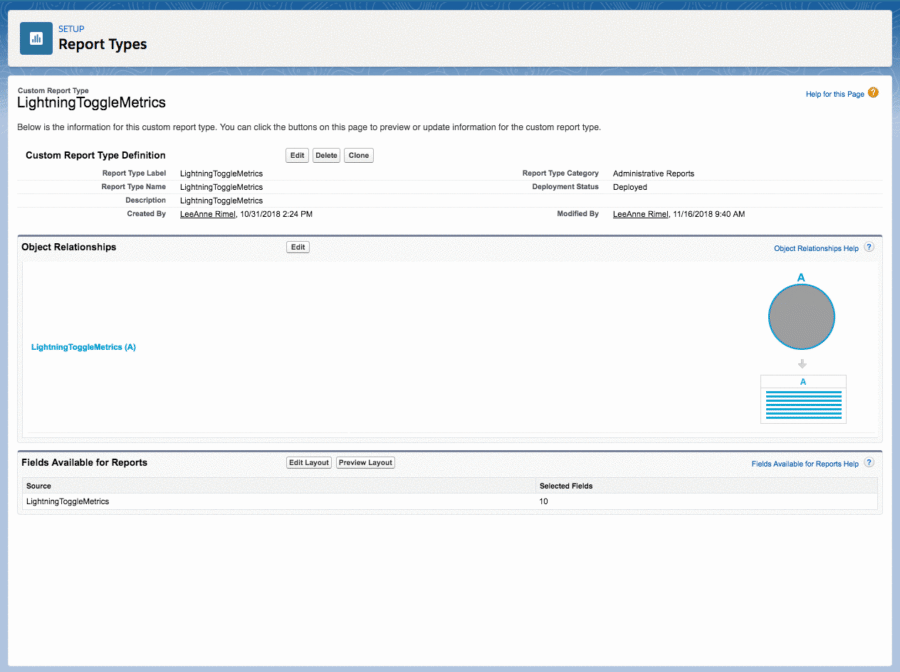Click the Description field value
This screenshot has width=900, height=672.
click(222, 200)
